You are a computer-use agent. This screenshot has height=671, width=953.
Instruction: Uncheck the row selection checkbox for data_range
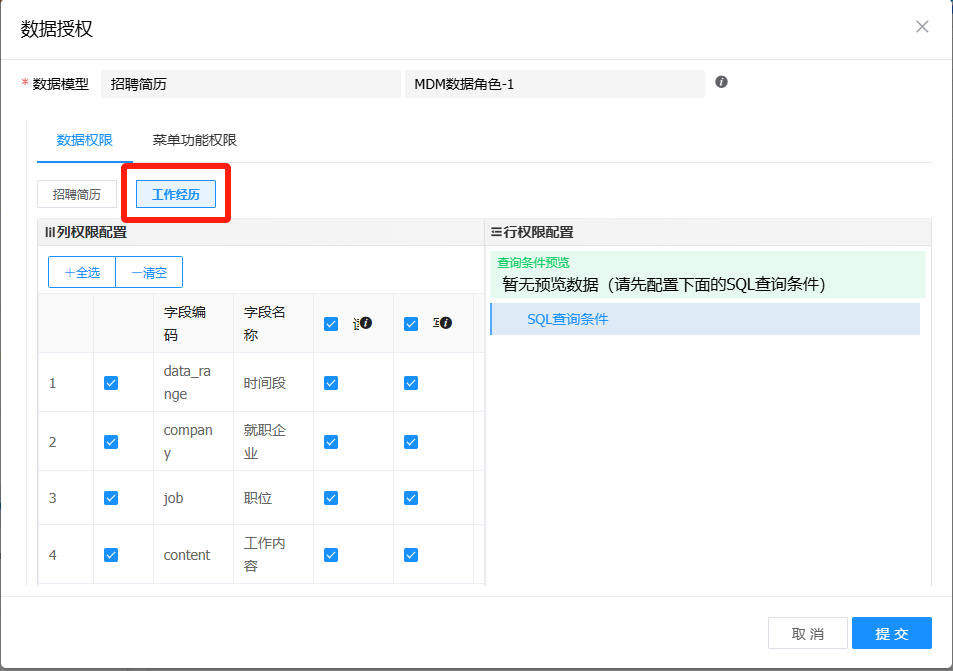[x=111, y=383]
